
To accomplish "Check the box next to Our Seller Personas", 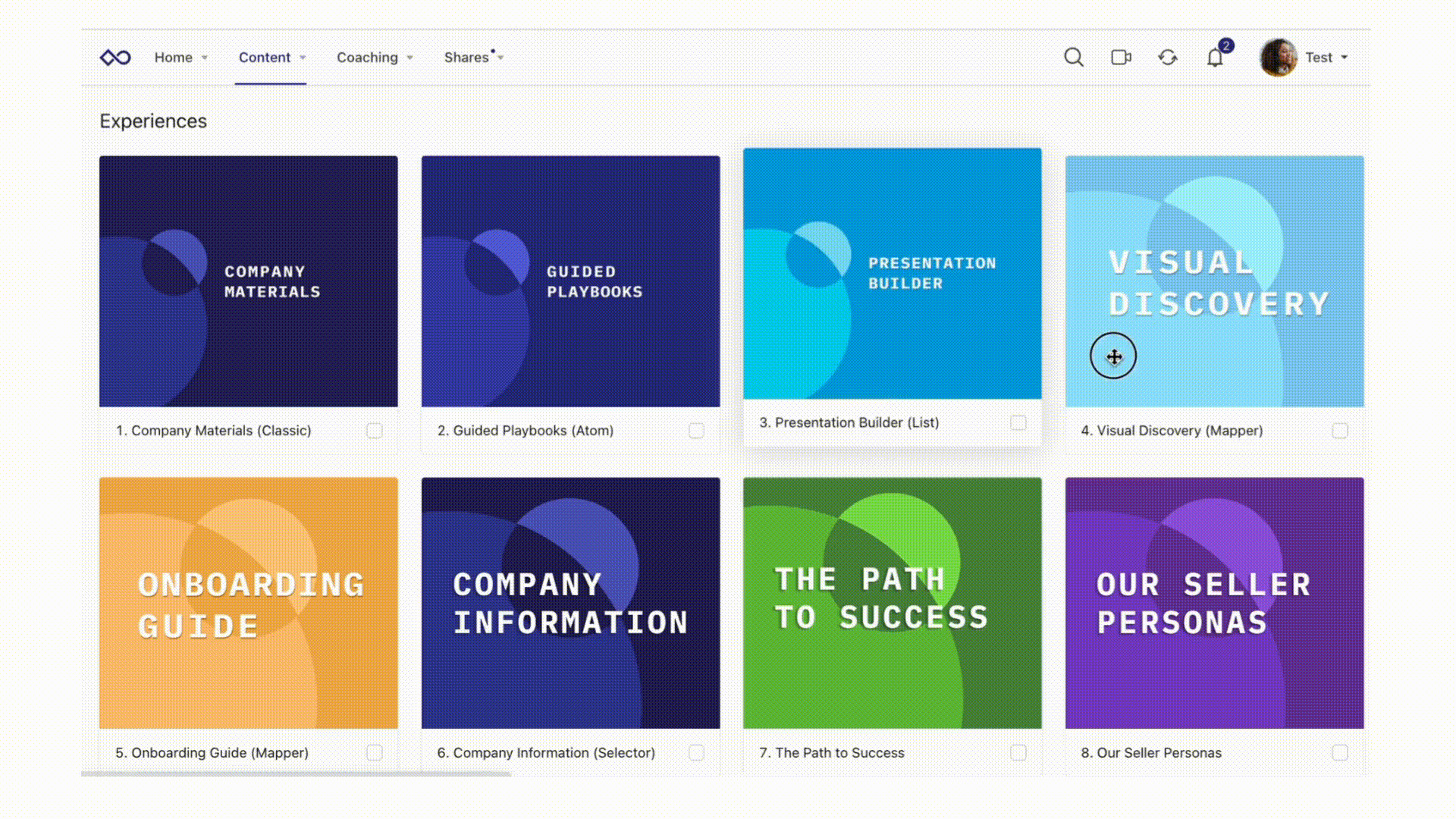I will pos(1339,752).
